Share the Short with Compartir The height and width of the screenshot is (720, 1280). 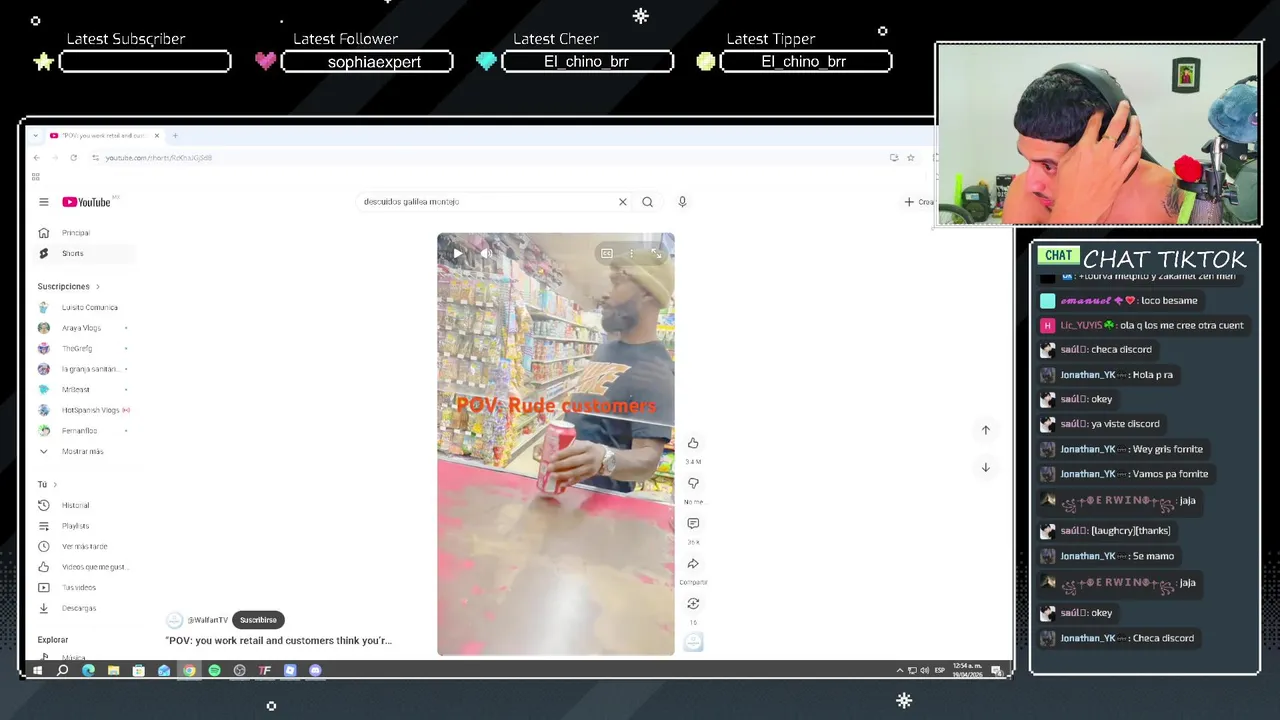[693, 564]
